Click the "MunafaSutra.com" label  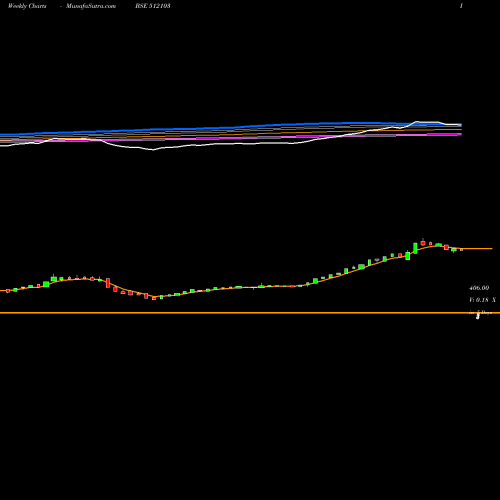[x=91, y=6]
